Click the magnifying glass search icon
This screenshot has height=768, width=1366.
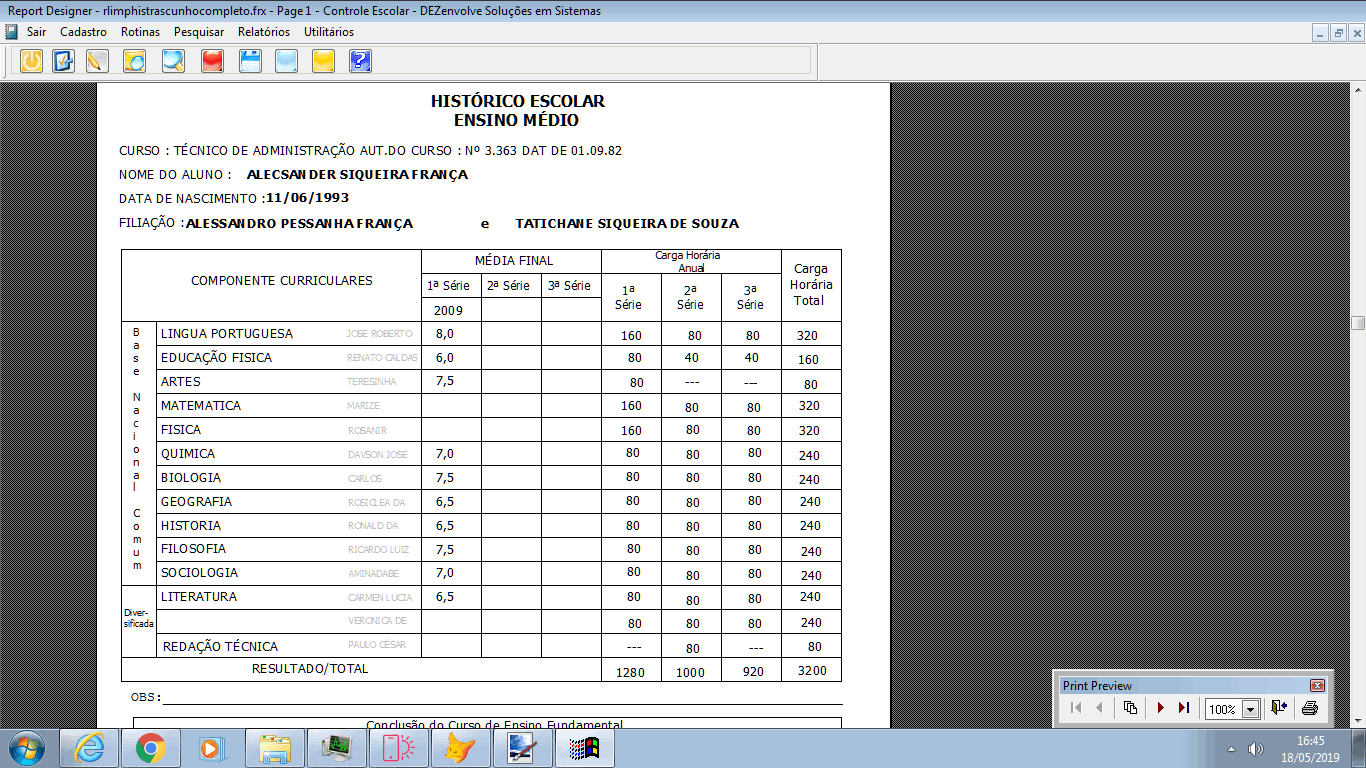(x=174, y=62)
